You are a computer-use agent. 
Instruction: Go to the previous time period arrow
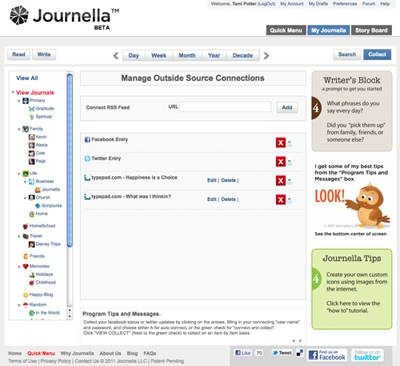click(x=116, y=56)
